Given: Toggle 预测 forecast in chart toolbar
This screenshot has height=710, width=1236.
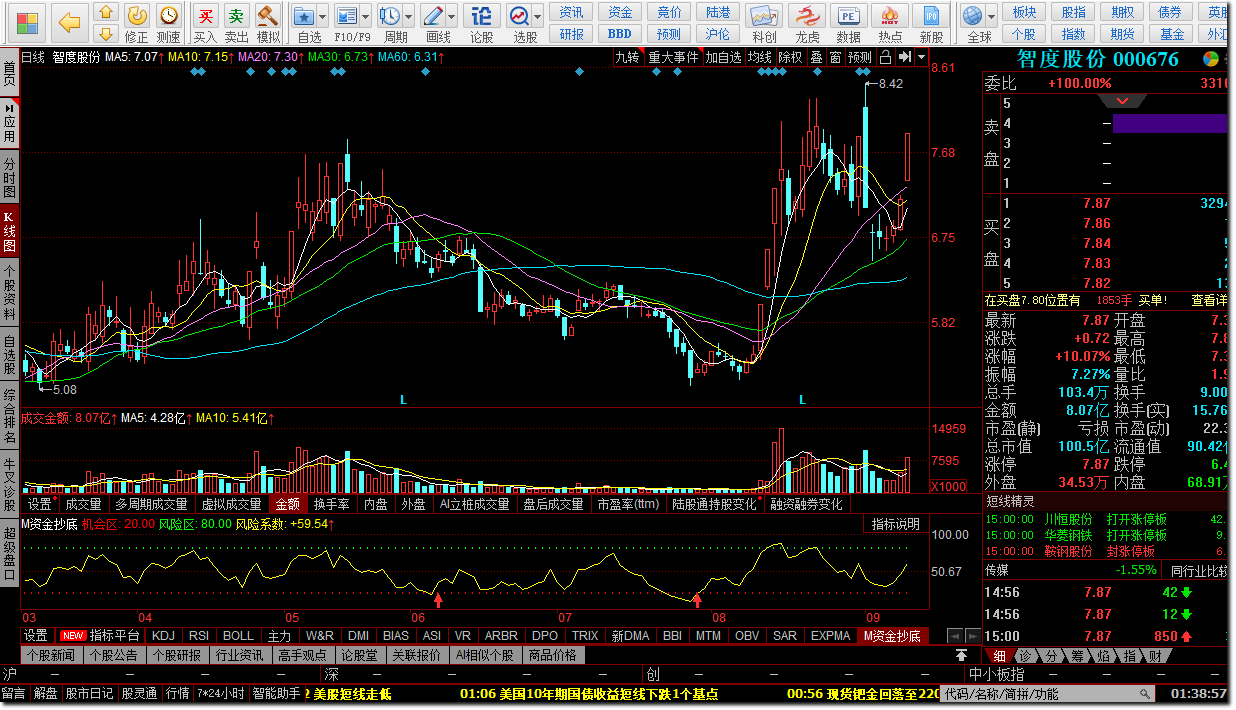Looking at the screenshot, I should 860,57.
